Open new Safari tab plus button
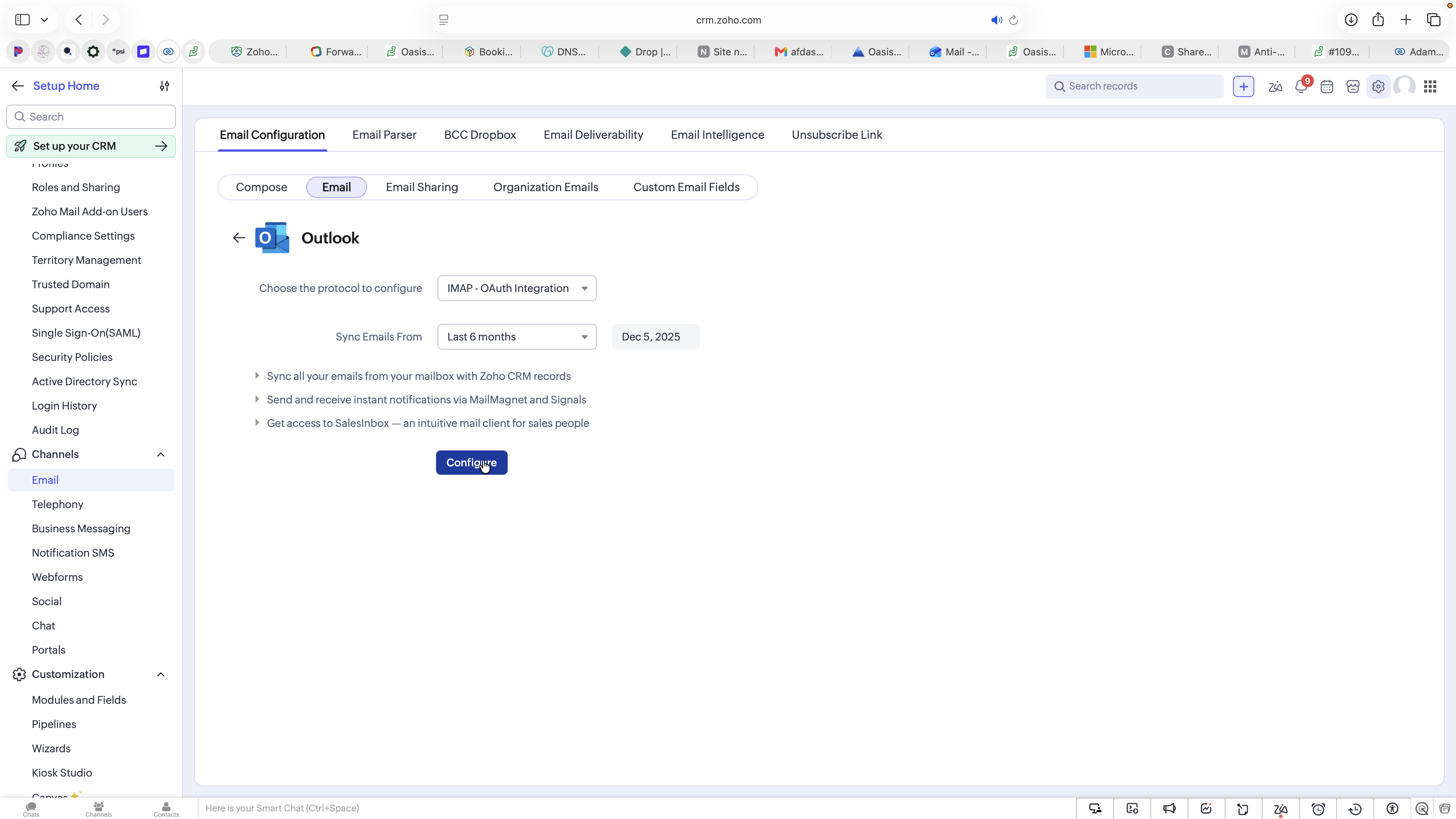The width and height of the screenshot is (1456, 819). tap(1406, 20)
